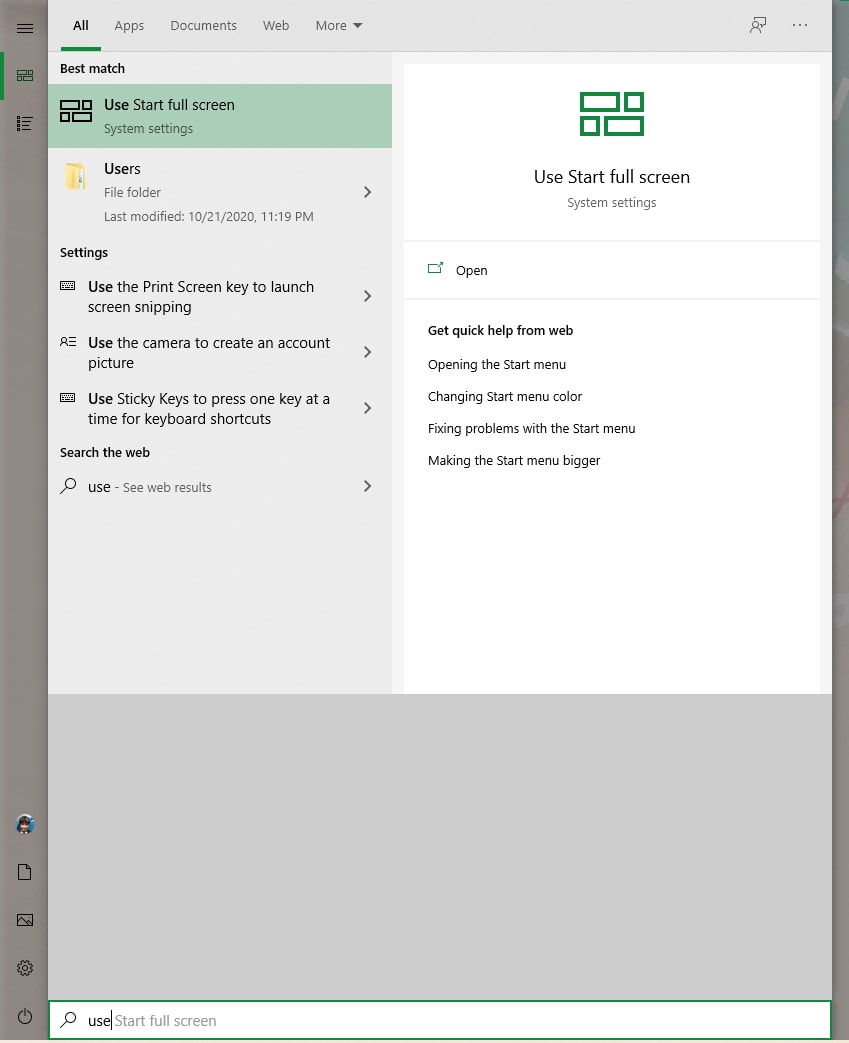The height and width of the screenshot is (1043, 849).
Task: Open the More filter dropdown
Action: coord(339,25)
